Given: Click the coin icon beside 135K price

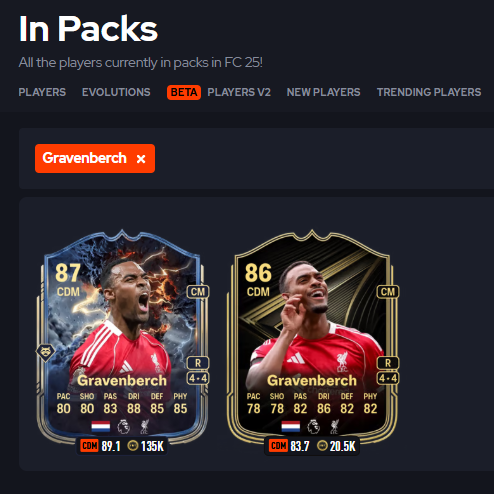Looking at the screenshot, I should point(133,446).
